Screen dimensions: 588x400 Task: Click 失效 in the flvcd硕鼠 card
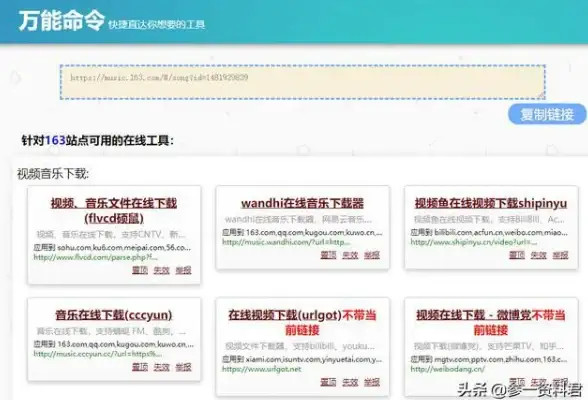[162, 270]
